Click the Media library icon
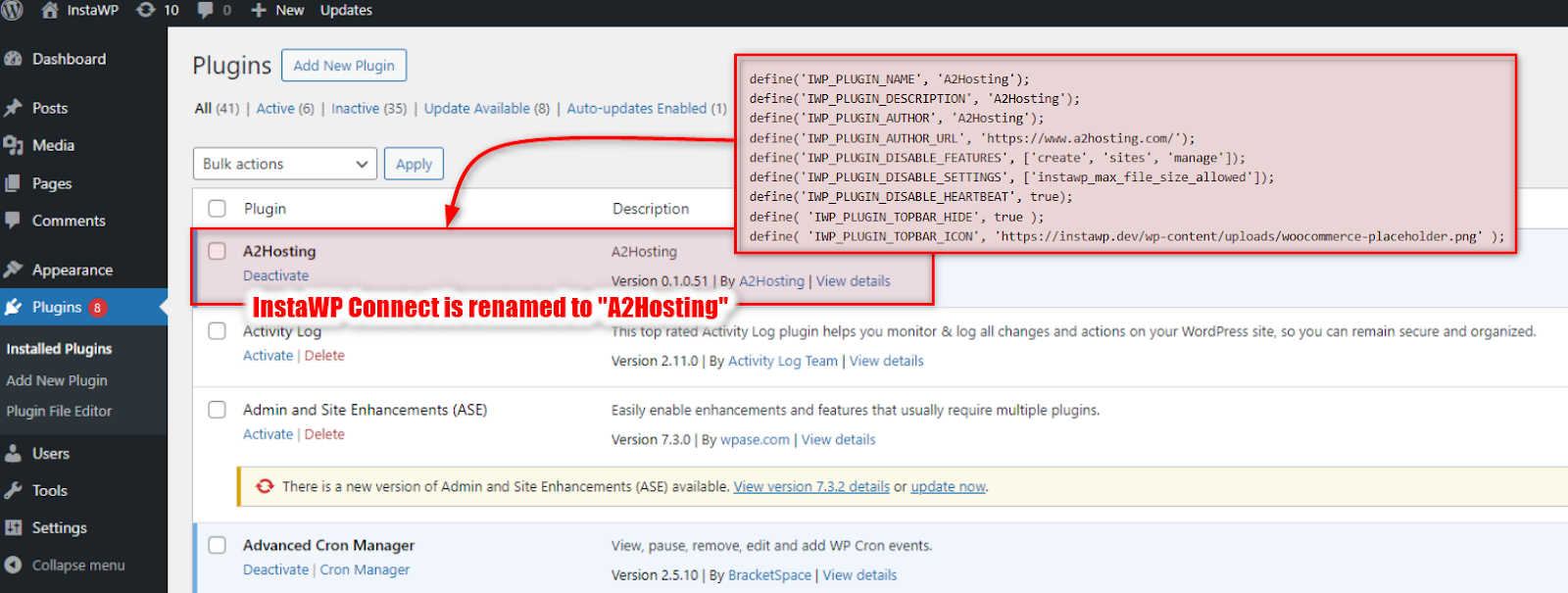Screen dimensions: 1568x593 [14, 145]
